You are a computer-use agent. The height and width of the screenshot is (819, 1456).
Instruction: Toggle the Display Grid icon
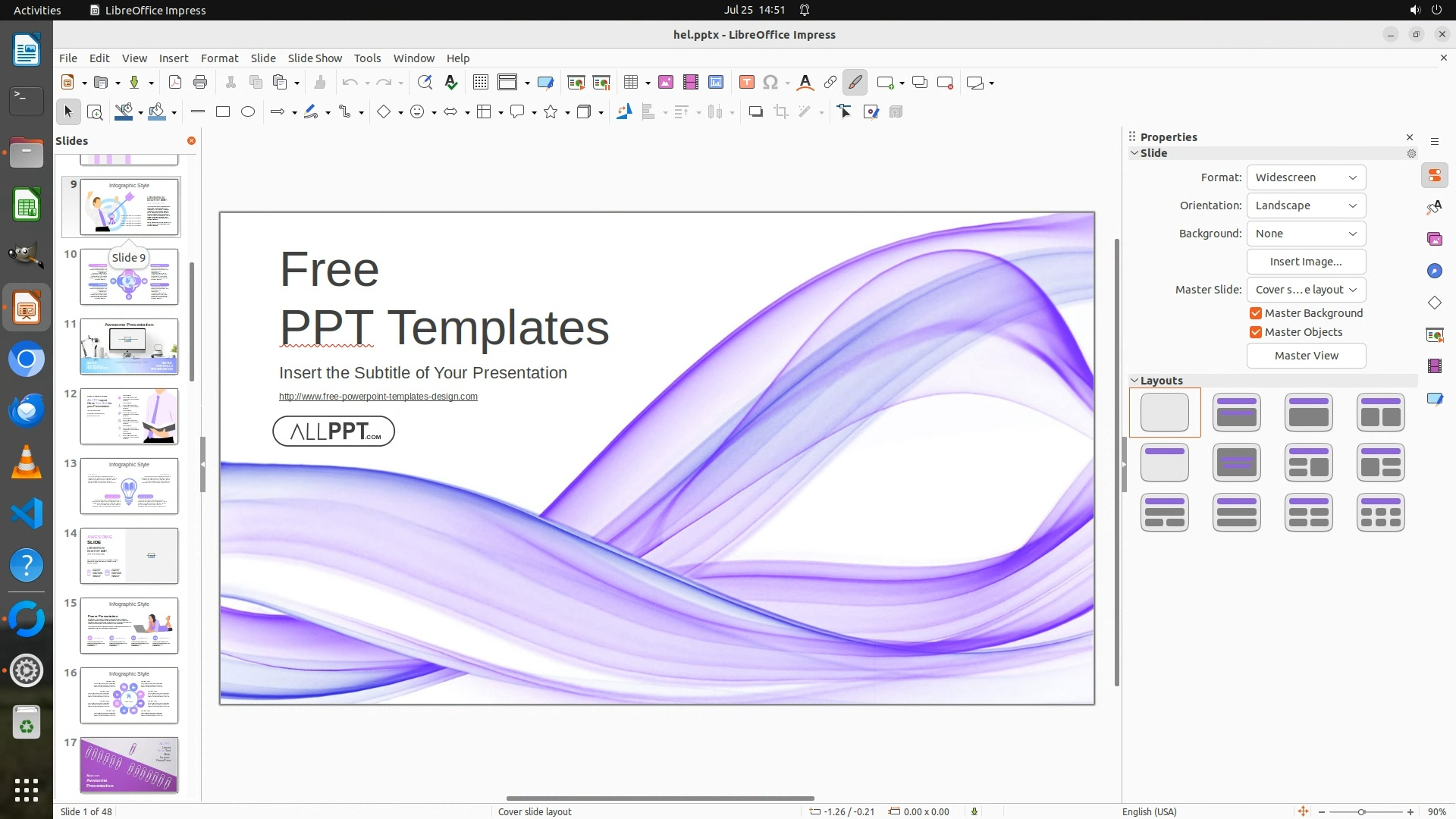pos(481,83)
